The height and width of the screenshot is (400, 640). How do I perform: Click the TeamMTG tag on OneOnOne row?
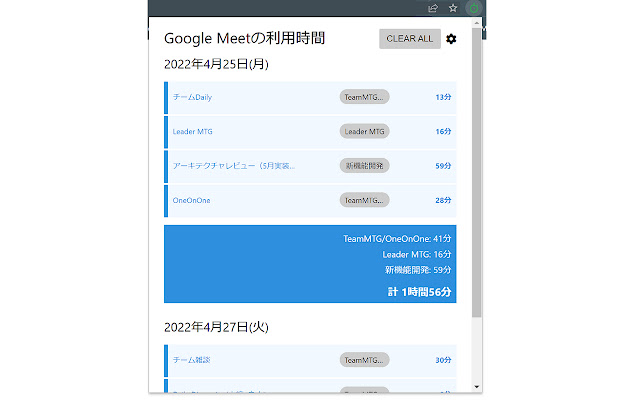pos(364,200)
